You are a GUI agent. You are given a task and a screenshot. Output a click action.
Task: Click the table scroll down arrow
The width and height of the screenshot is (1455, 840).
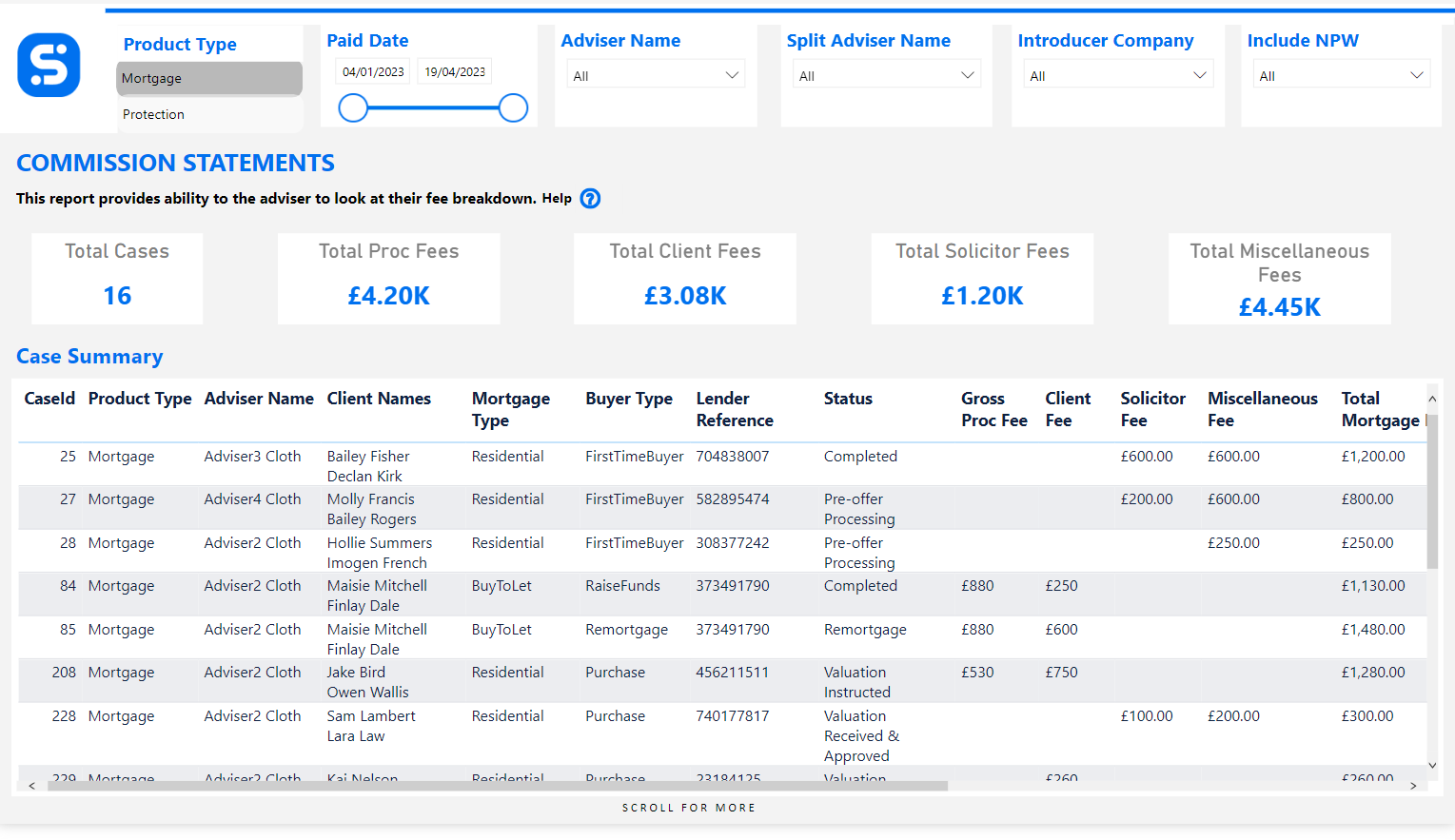[1432, 765]
